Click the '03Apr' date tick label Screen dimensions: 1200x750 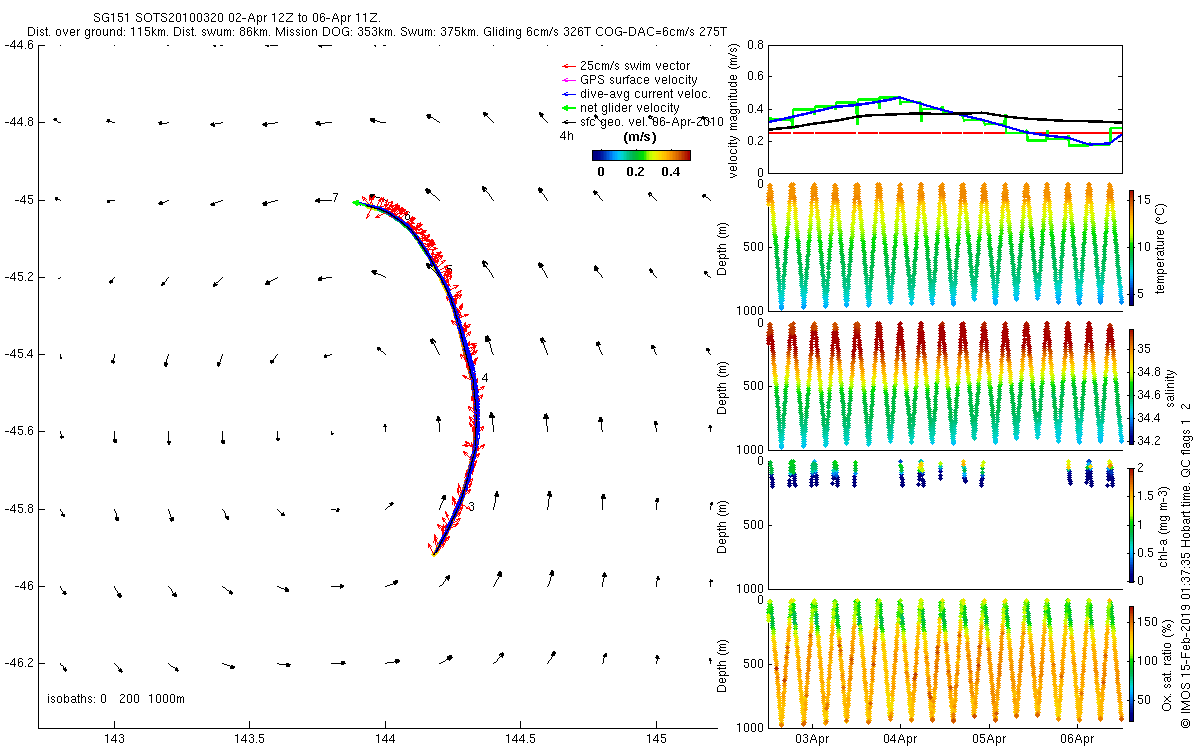[x=812, y=739]
